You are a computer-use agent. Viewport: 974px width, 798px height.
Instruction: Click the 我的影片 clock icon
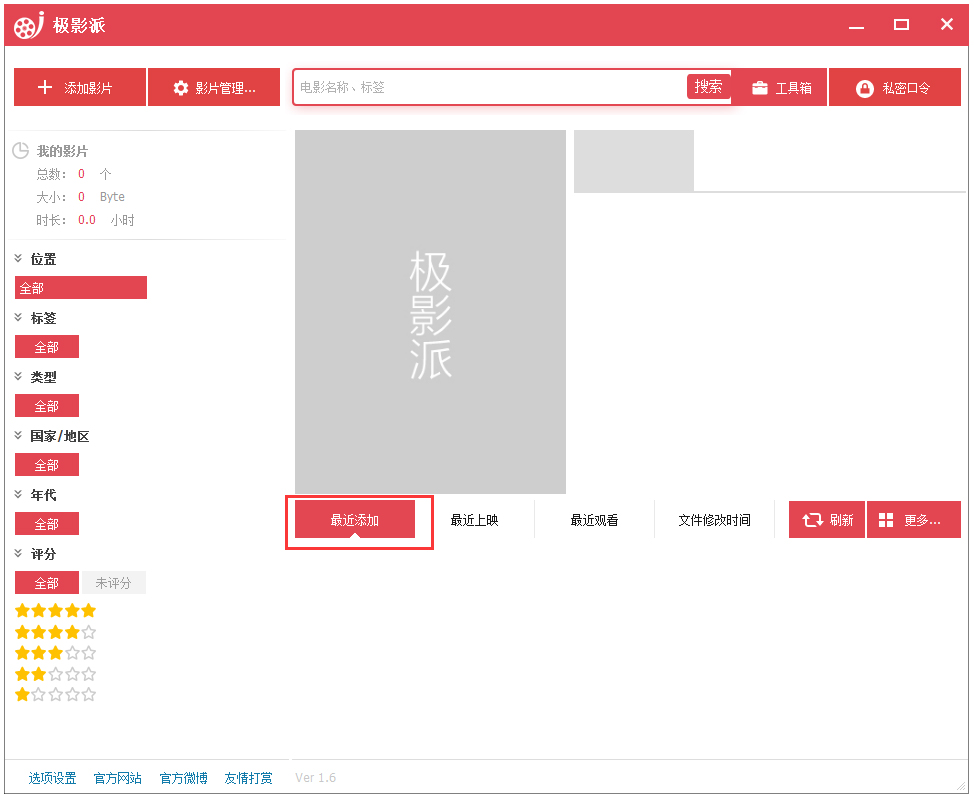click(22, 150)
